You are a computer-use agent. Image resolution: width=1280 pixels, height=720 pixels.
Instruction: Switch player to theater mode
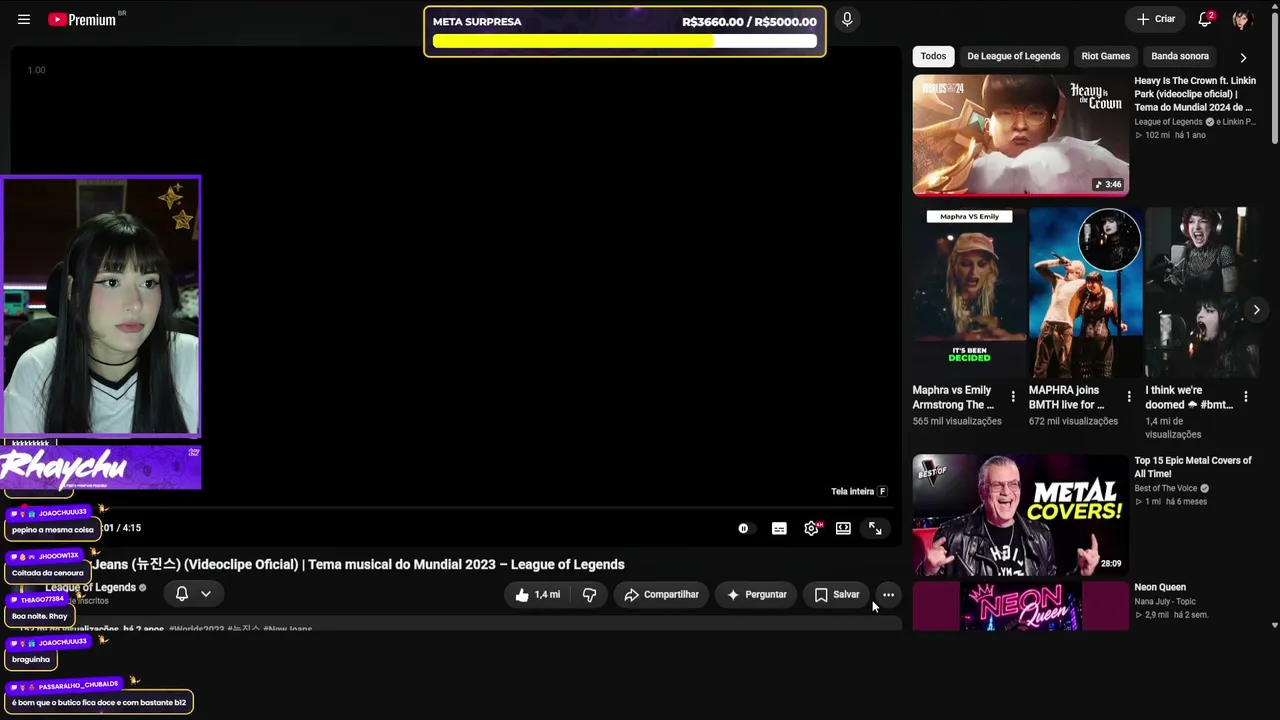(843, 528)
